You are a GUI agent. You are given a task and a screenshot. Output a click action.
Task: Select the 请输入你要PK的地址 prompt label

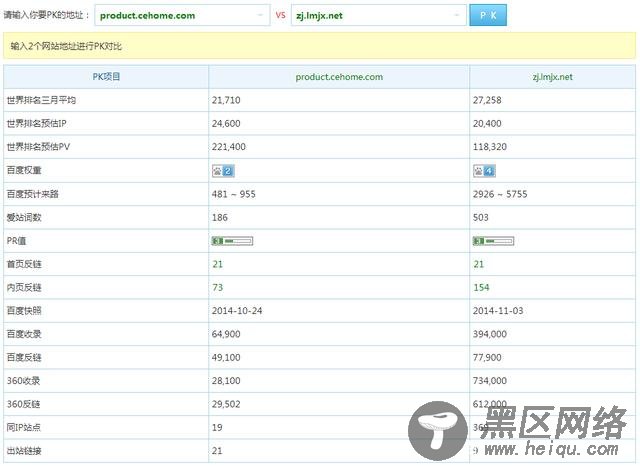point(46,15)
